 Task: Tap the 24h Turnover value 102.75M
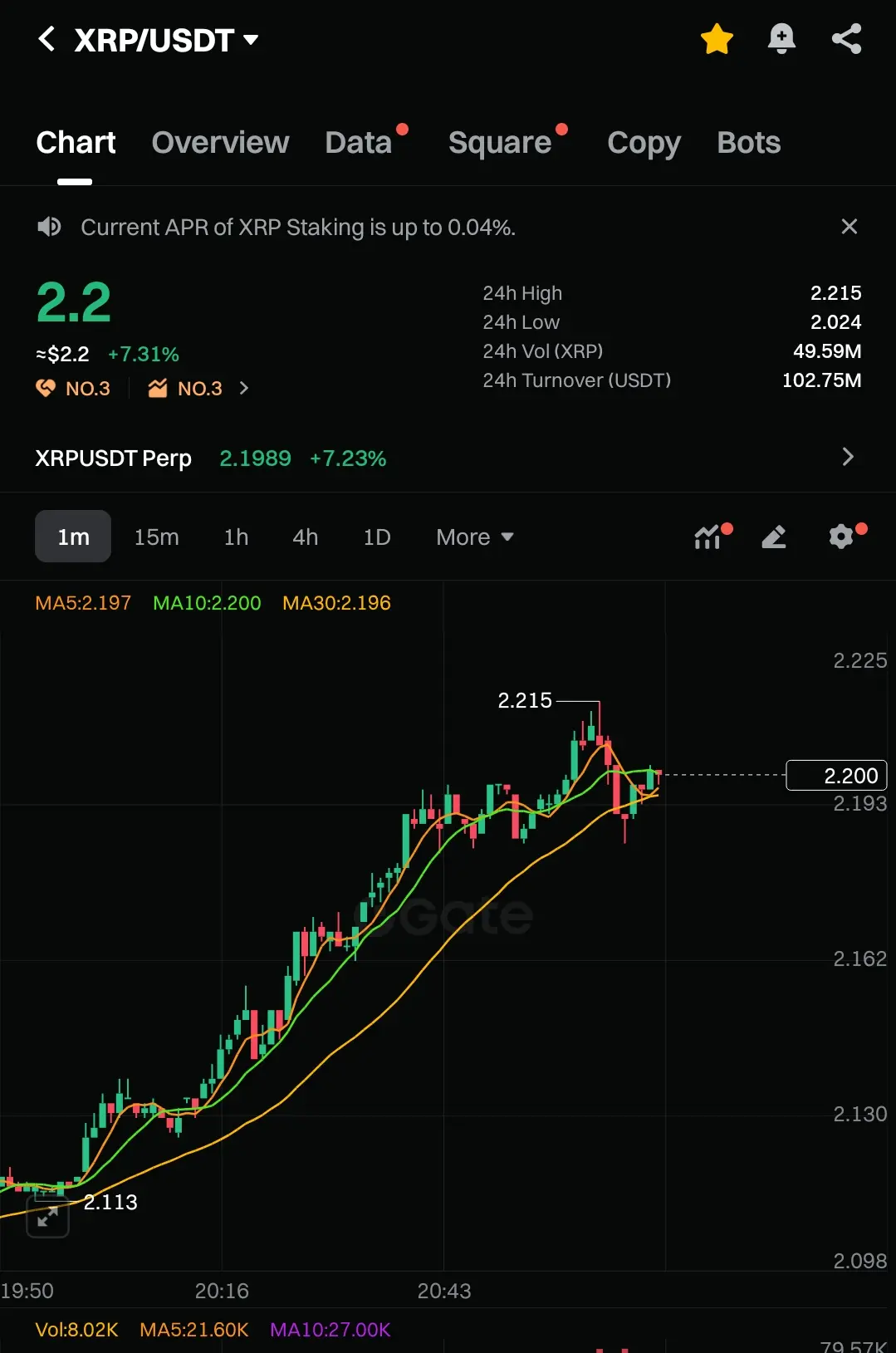coord(821,380)
